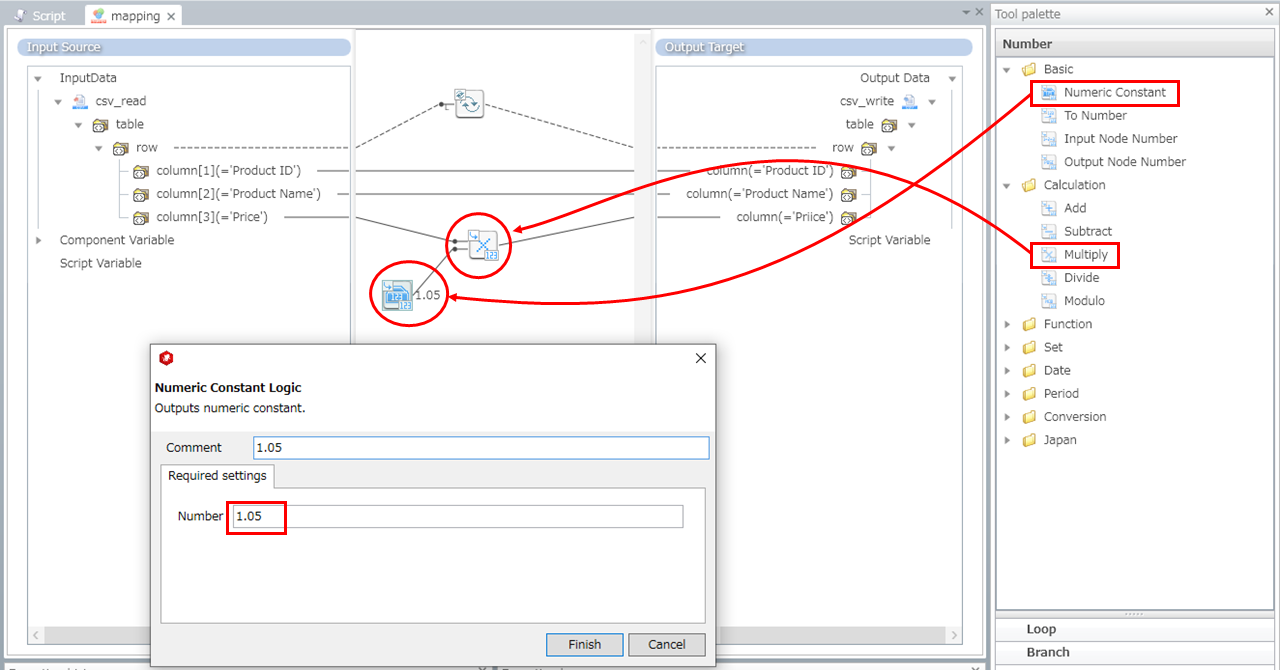Click the Comment text field
Image resolution: width=1280 pixels, height=670 pixels.
480,448
